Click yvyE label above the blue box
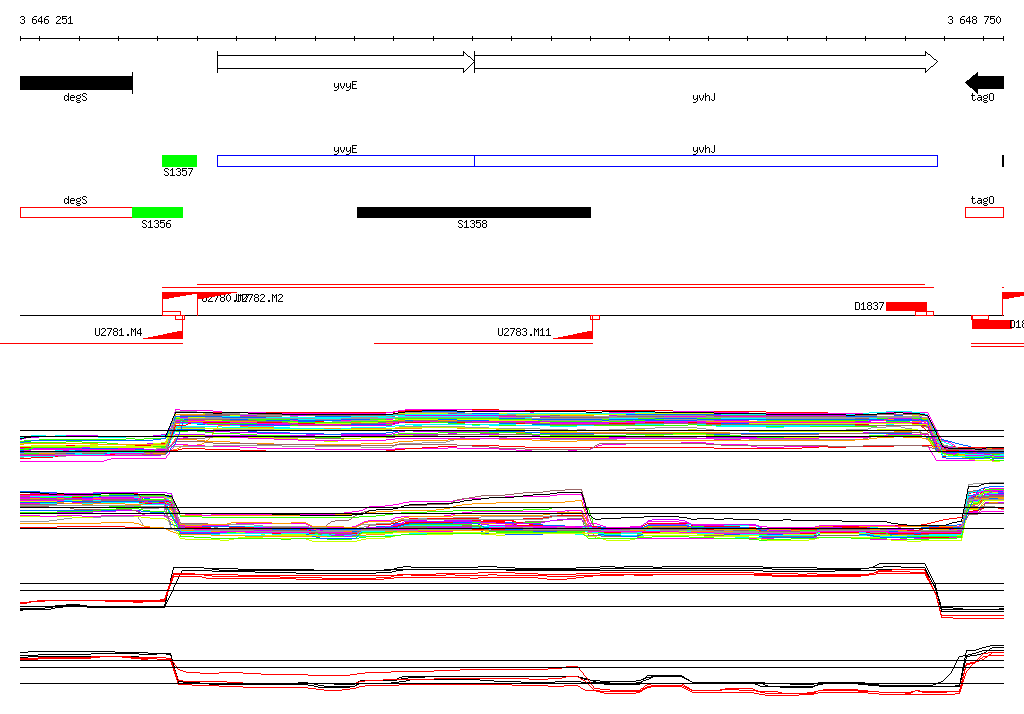Screen dimensions: 1024x714 [345, 150]
